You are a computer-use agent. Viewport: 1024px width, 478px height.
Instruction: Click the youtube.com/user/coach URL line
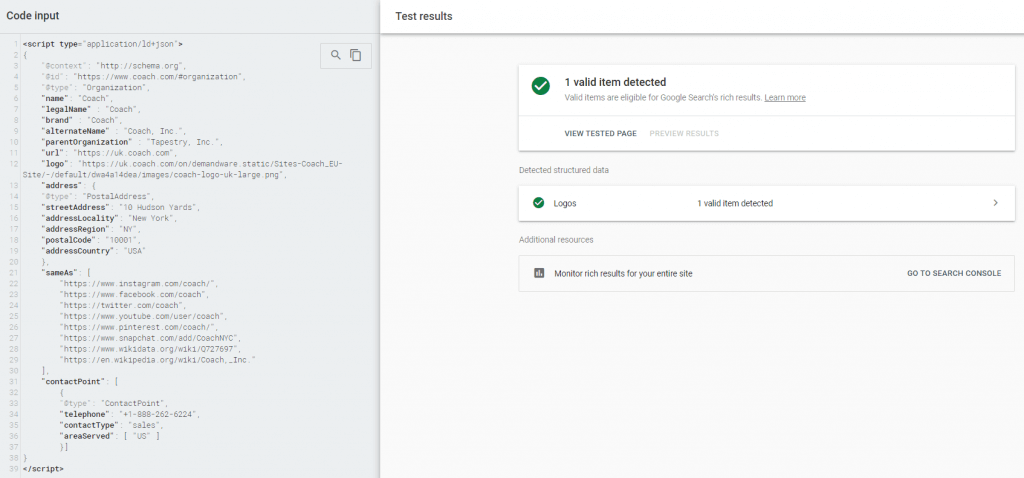(143, 316)
